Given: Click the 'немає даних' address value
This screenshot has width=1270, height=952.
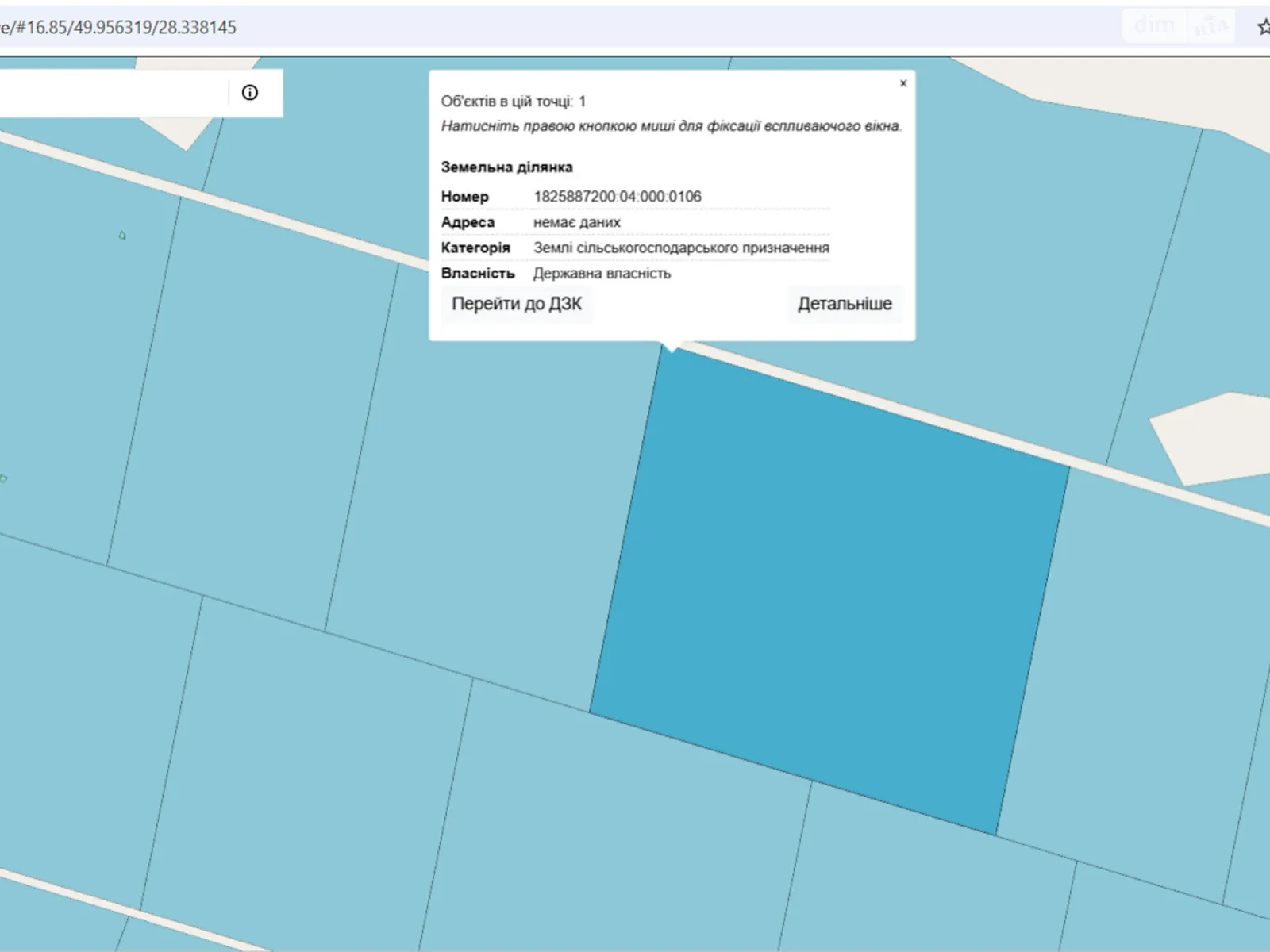Looking at the screenshot, I should point(576,222).
